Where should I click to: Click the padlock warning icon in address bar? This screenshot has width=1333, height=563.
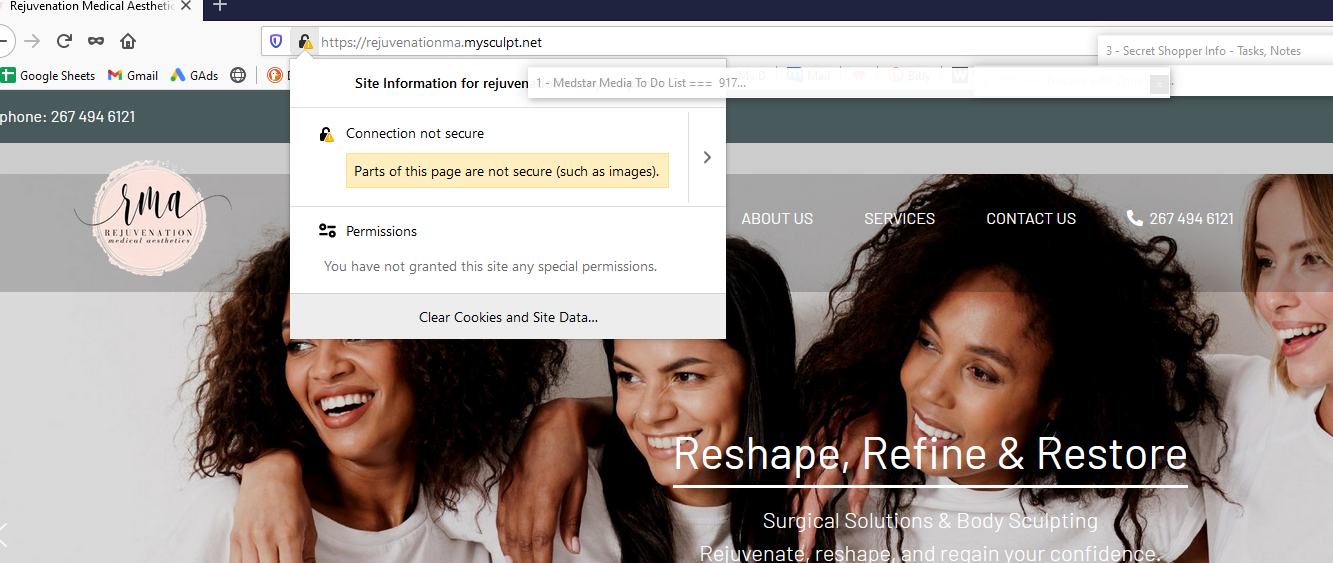[x=305, y=42]
